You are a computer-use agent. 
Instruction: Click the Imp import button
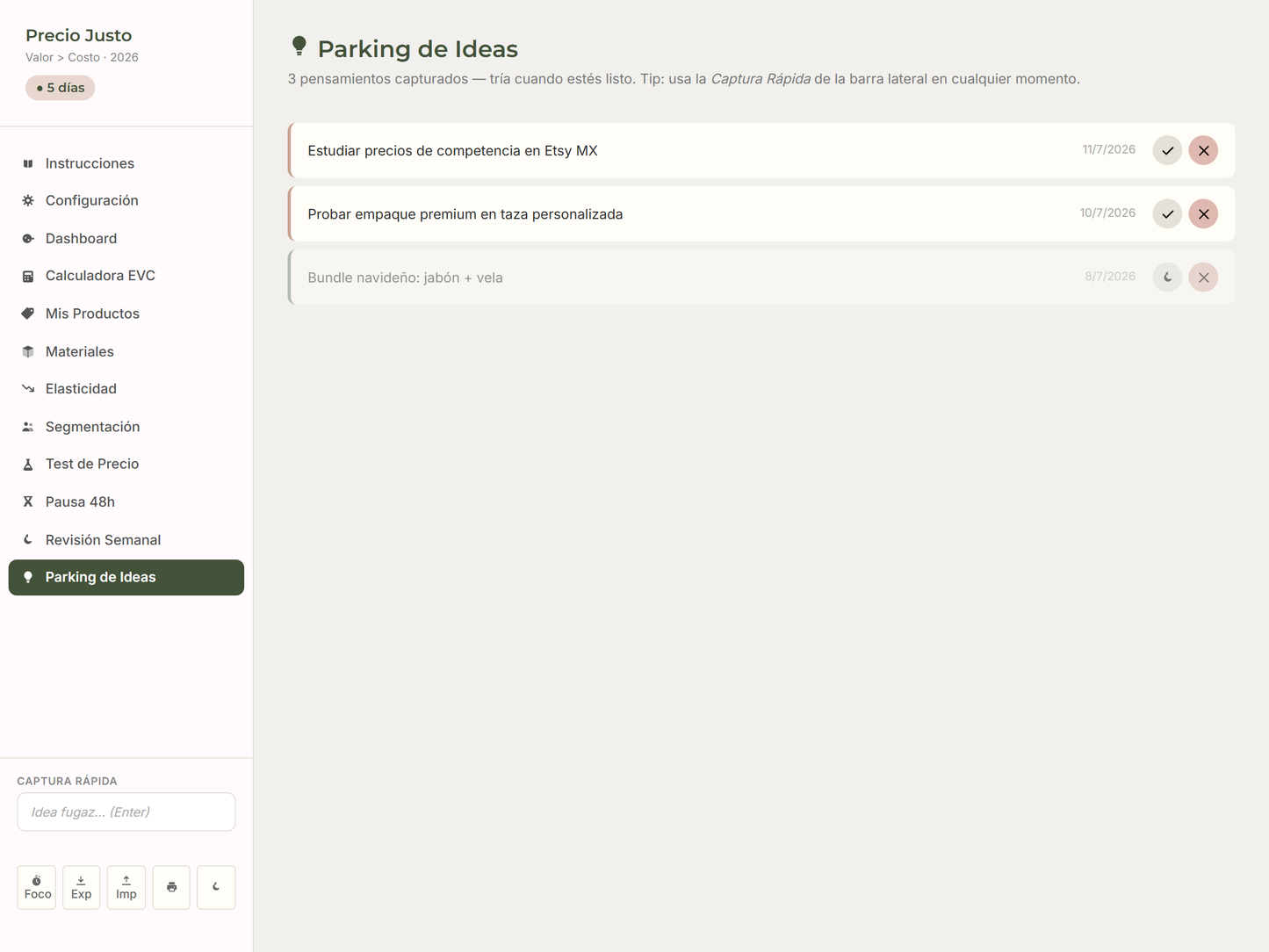126,887
